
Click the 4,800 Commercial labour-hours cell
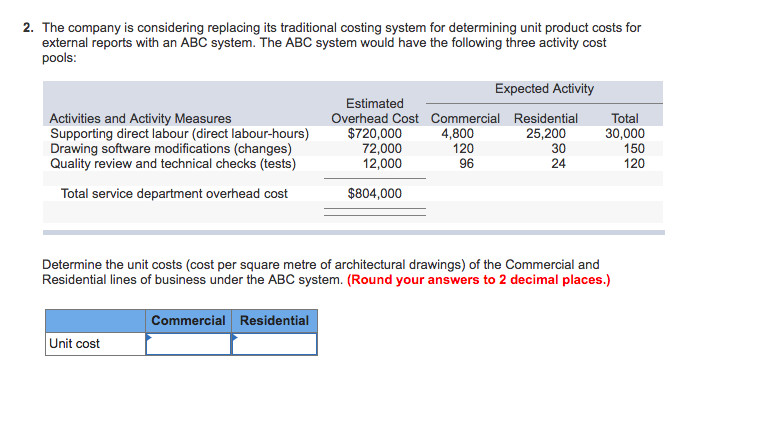click(x=458, y=133)
